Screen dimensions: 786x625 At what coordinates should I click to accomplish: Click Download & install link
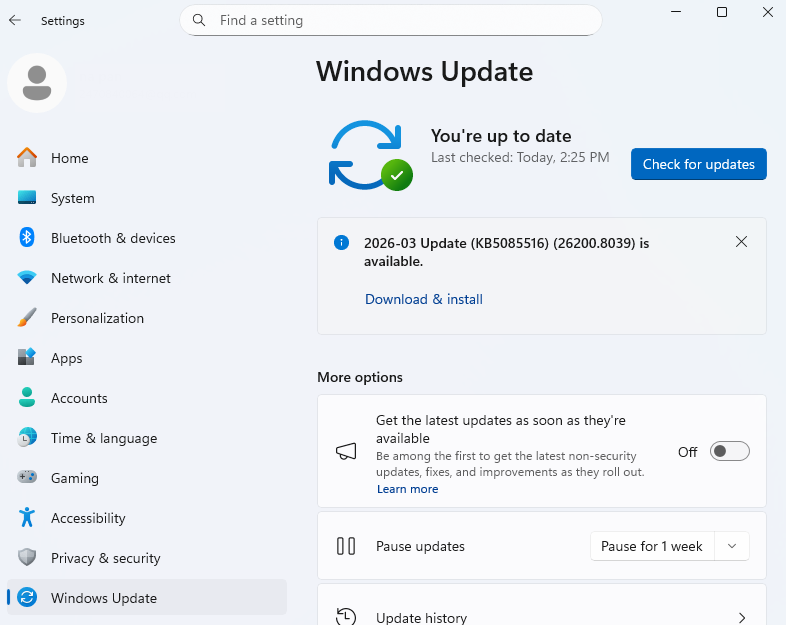point(424,299)
